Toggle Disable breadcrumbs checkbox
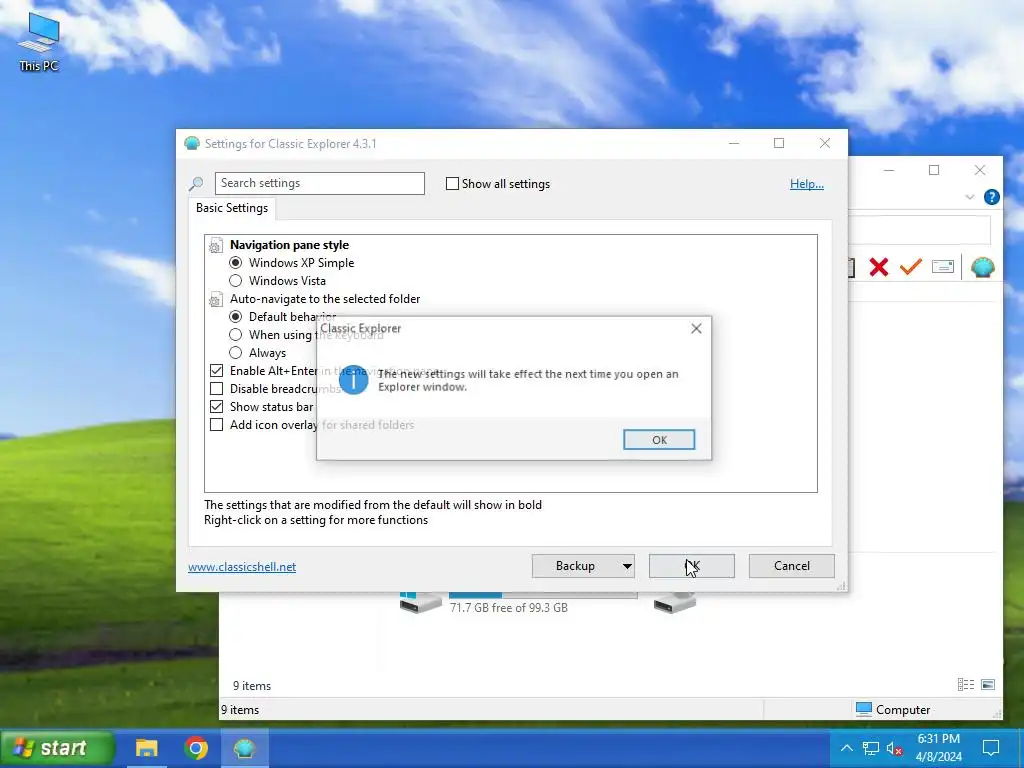 216,389
